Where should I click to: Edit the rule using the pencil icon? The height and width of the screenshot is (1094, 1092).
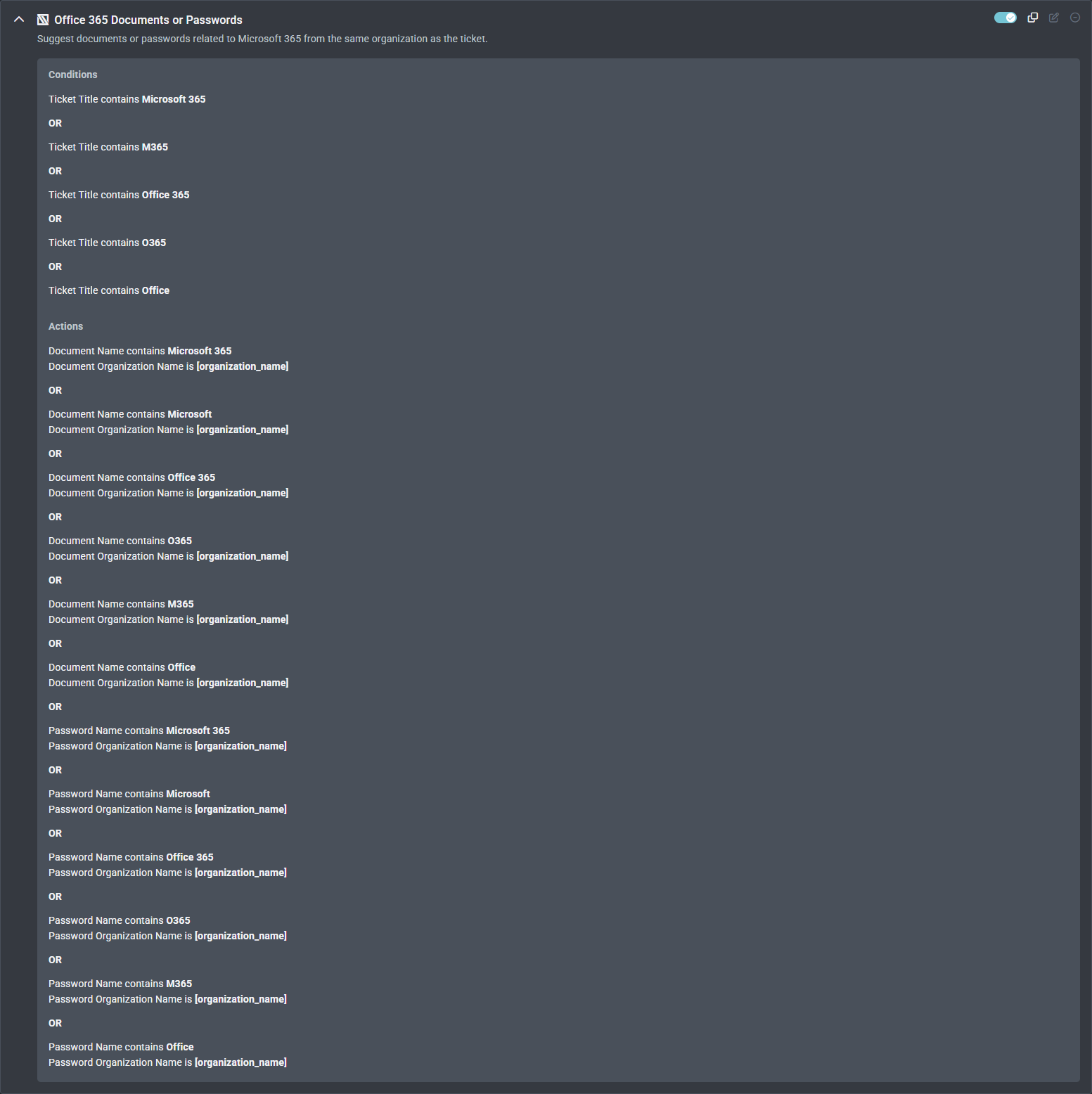click(1053, 18)
